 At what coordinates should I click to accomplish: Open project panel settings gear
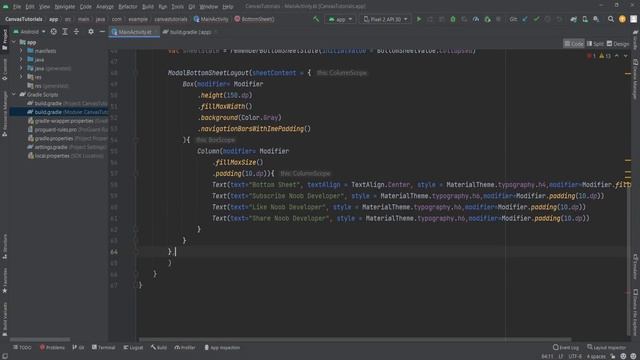[x=91, y=31]
